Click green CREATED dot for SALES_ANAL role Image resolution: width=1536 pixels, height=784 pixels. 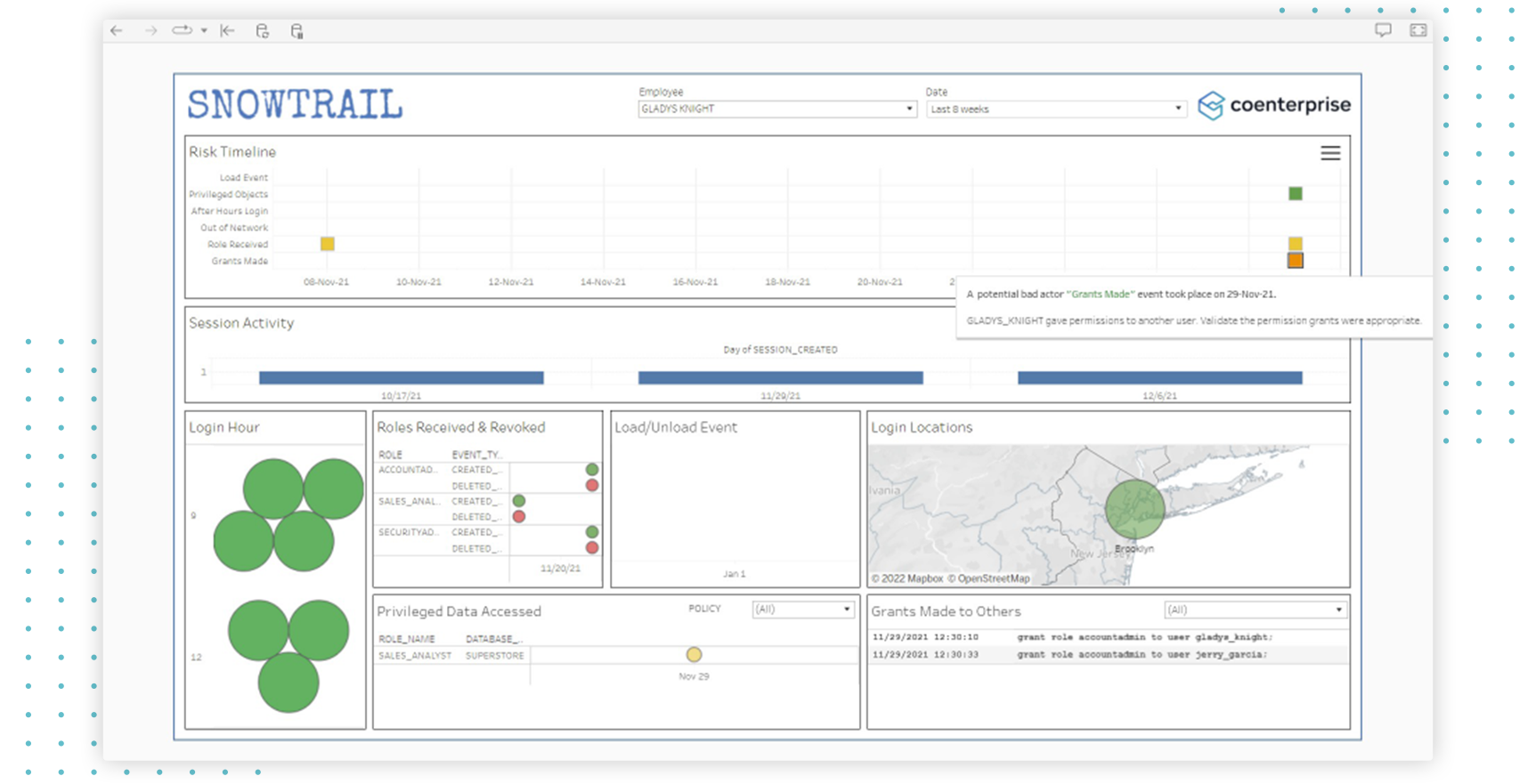tap(519, 501)
